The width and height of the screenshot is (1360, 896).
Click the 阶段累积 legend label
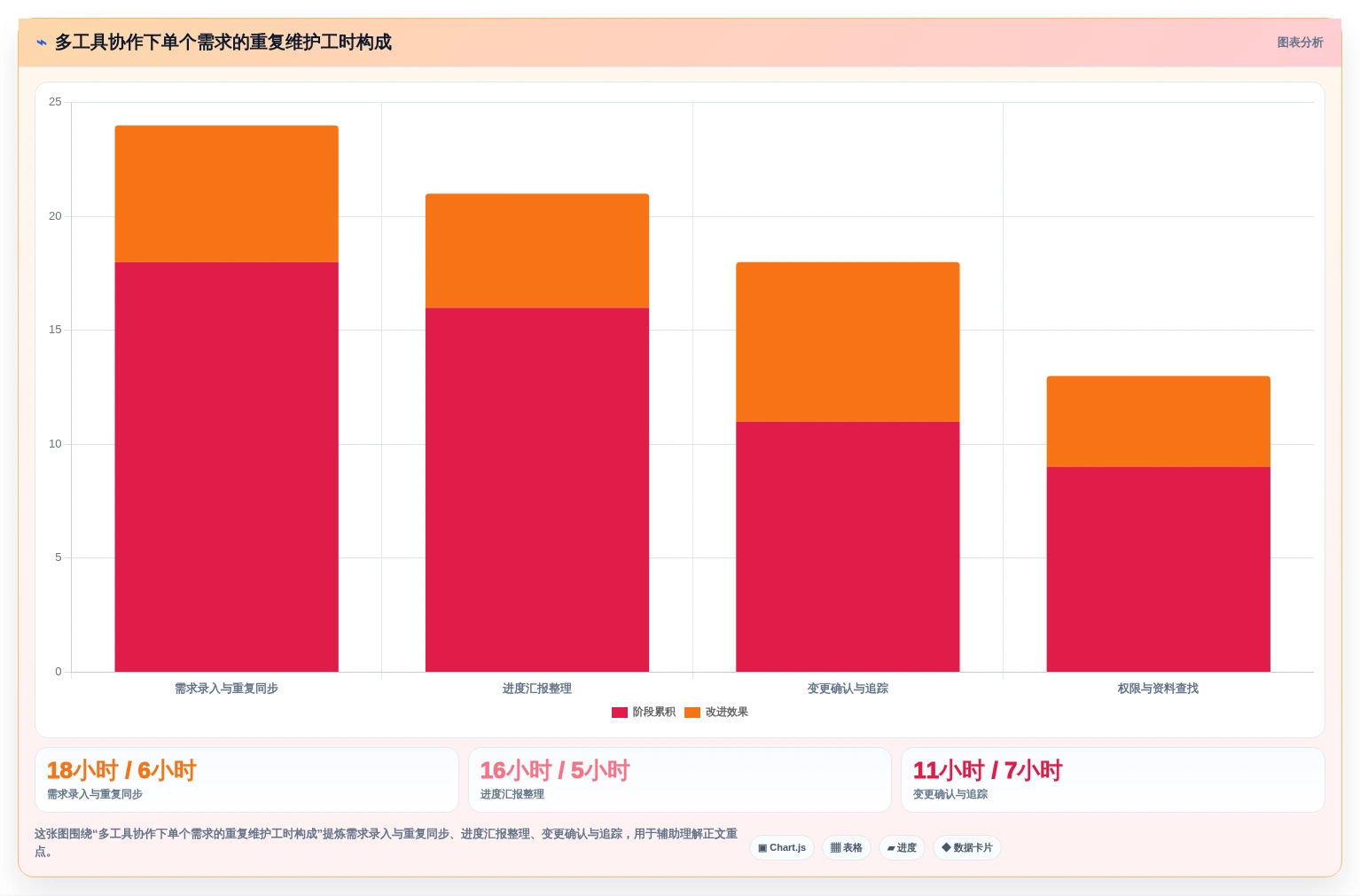654,713
